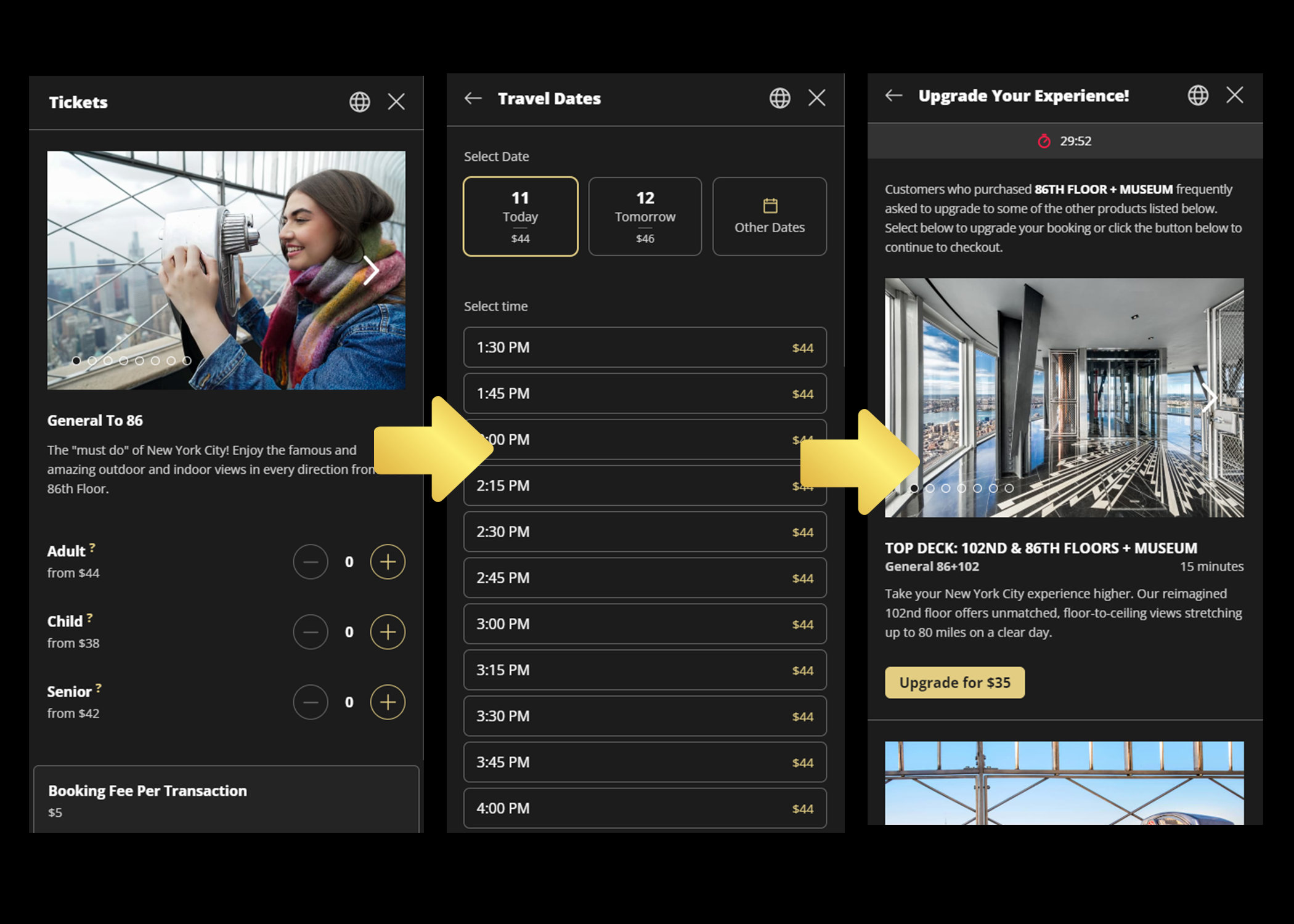Select Child ticket quantity decrement button
Image resolution: width=1294 pixels, height=924 pixels.
point(311,631)
